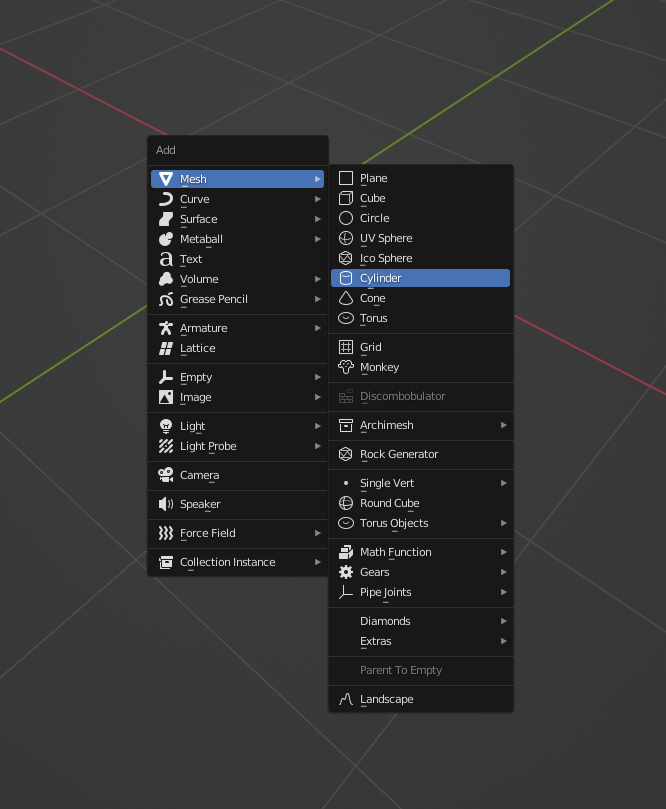Image resolution: width=666 pixels, height=809 pixels.
Task: Expand the Light submenu arrow
Action: 318,426
